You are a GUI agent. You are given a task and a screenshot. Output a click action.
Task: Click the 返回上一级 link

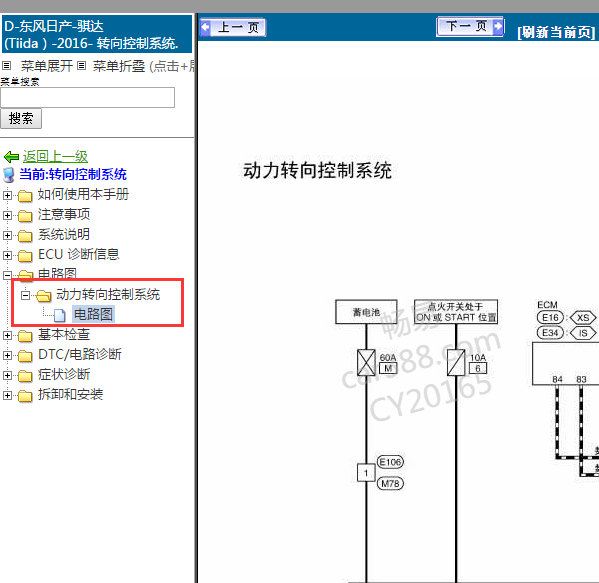point(55,156)
